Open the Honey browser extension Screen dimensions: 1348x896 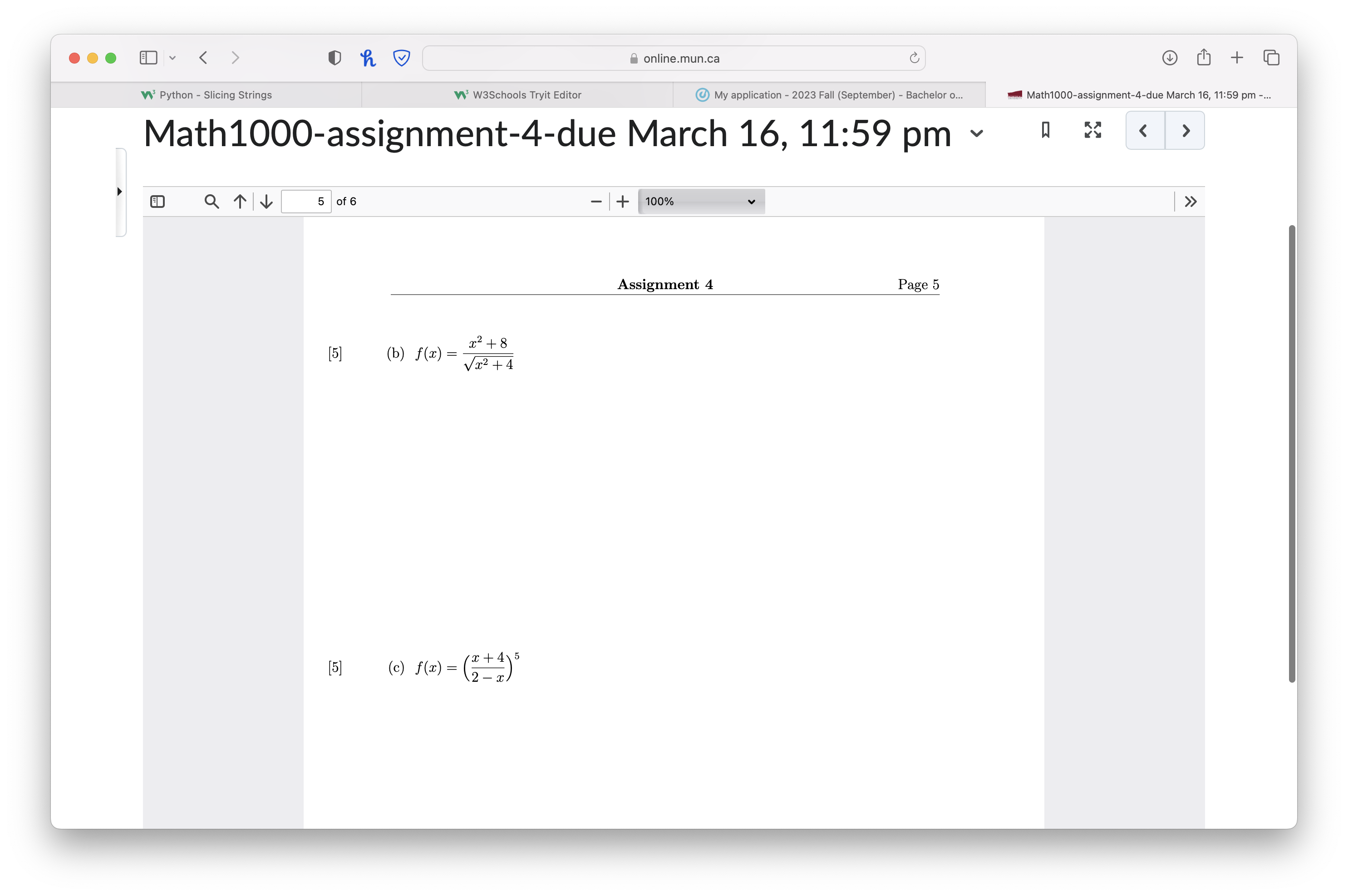pyautogui.click(x=368, y=57)
